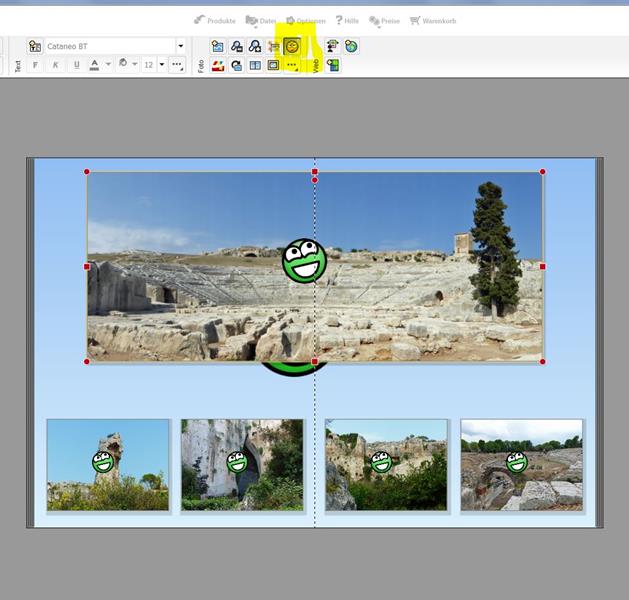Toggle bold (F) formatting
Viewport: 629px width, 600px height.
click(35, 65)
